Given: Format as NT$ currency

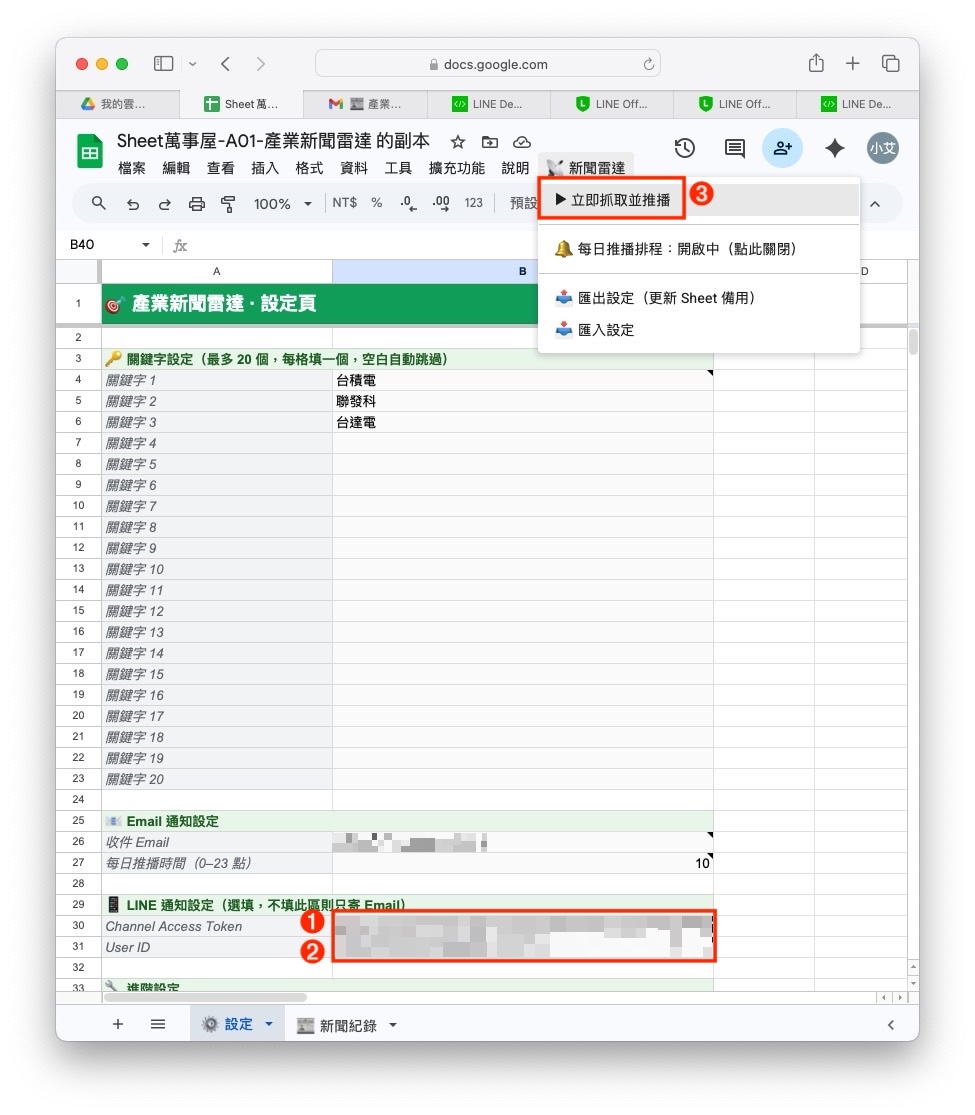Looking at the screenshot, I should (x=344, y=203).
